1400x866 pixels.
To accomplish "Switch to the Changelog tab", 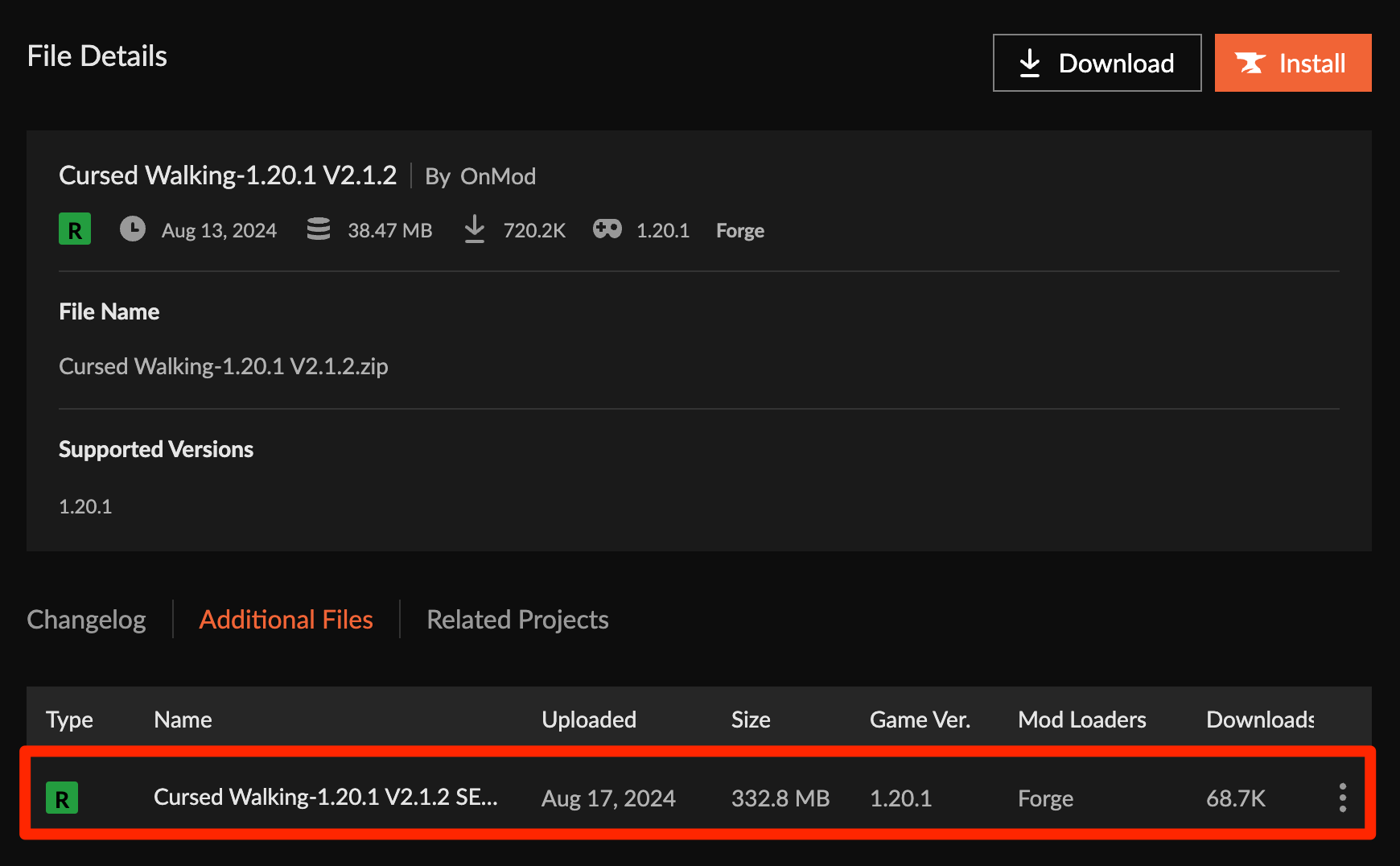I will point(86,620).
